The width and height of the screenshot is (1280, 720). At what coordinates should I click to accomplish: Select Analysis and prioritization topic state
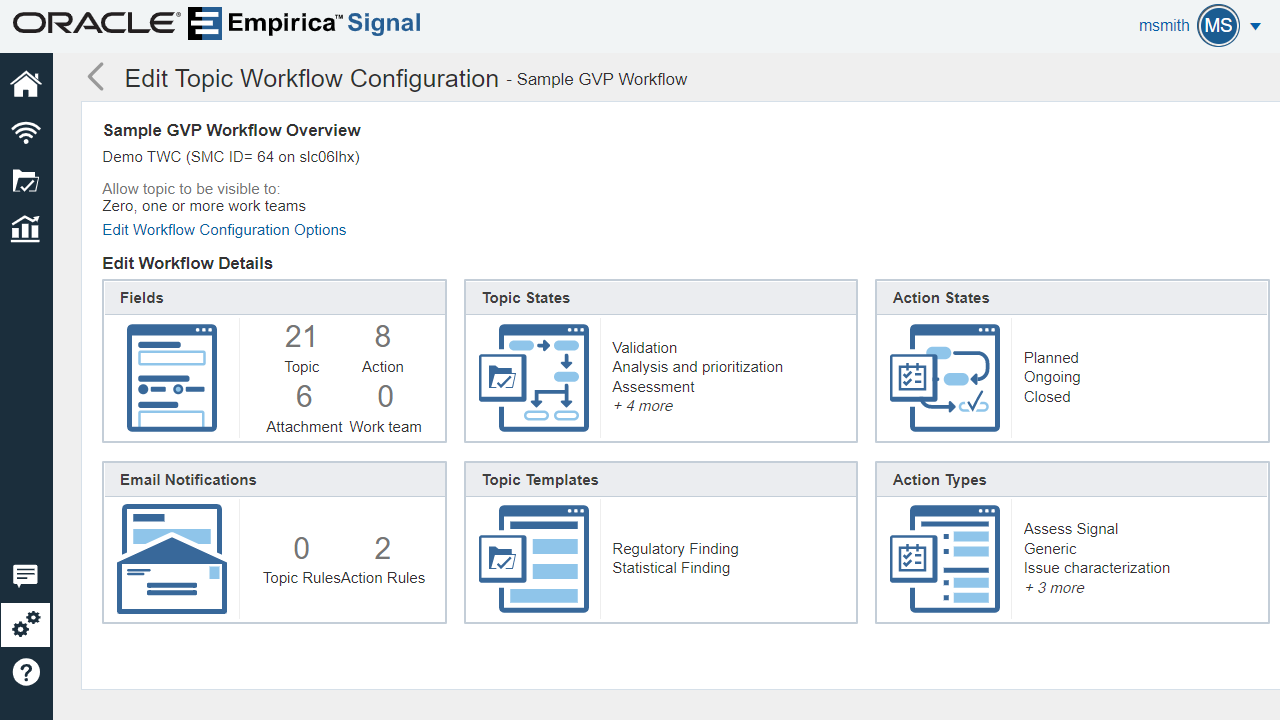pos(698,367)
